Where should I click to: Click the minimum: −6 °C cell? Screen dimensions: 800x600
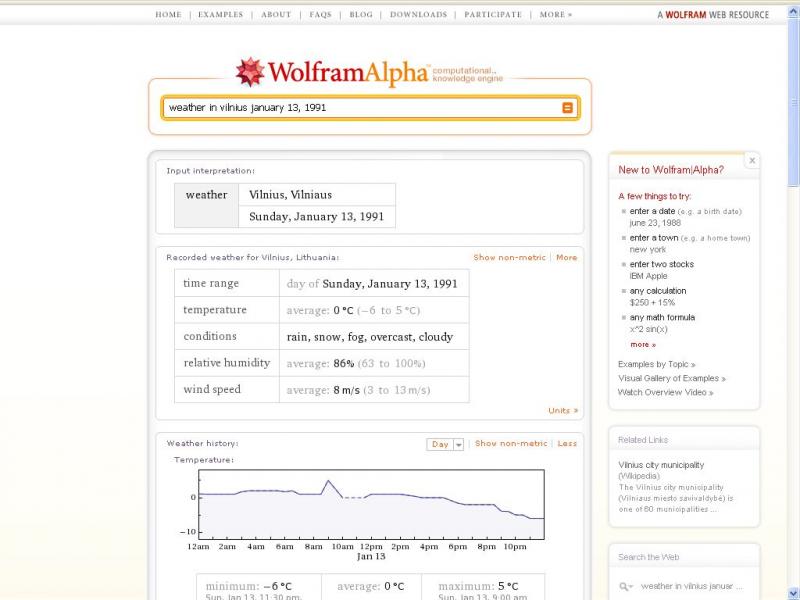259,587
